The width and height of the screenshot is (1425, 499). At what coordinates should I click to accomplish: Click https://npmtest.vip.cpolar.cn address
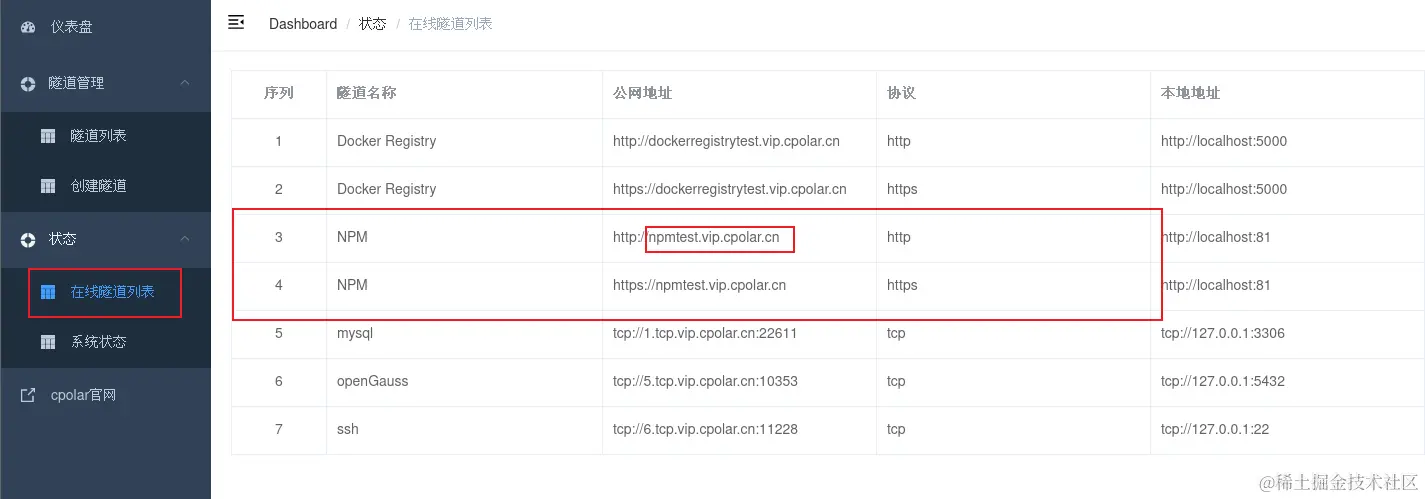(699, 285)
